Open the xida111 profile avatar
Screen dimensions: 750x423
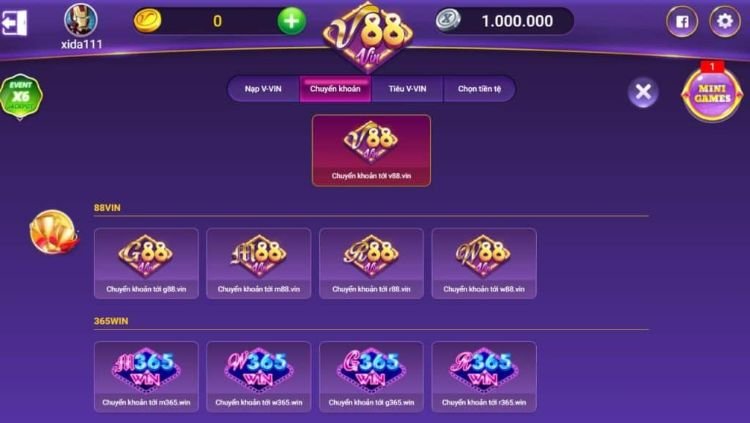[81, 20]
